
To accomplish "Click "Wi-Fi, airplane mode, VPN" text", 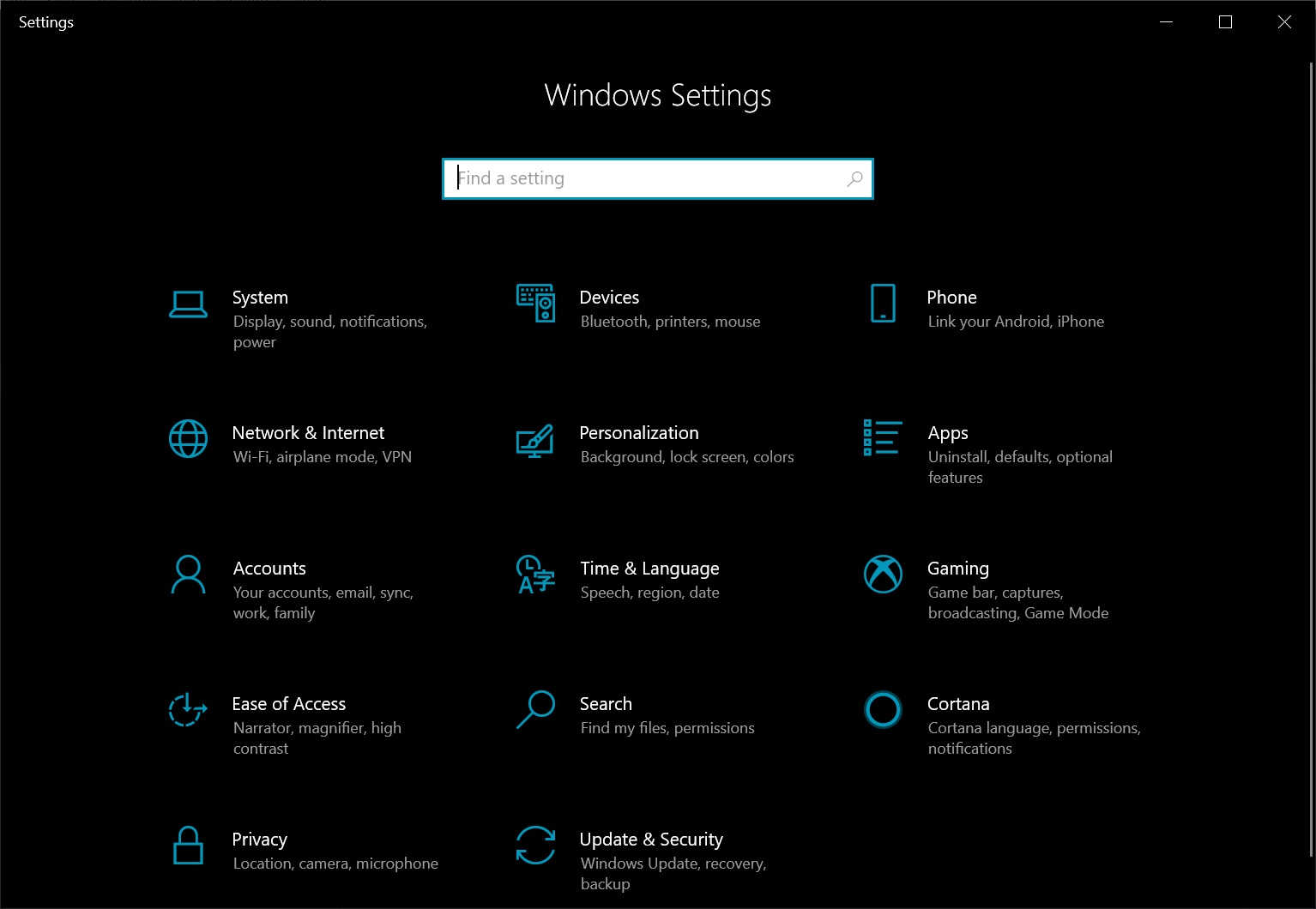I will [x=323, y=457].
